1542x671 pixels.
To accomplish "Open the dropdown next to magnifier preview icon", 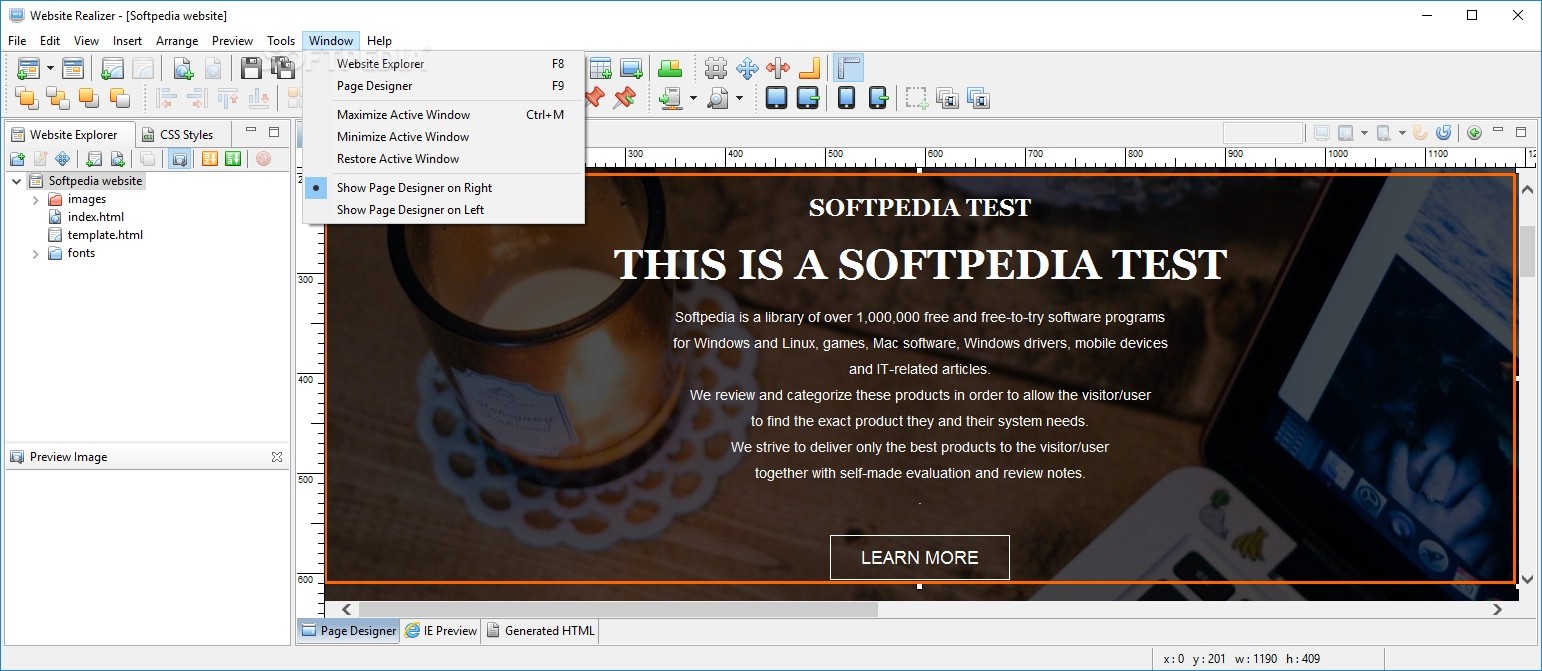I will click(739, 98).
